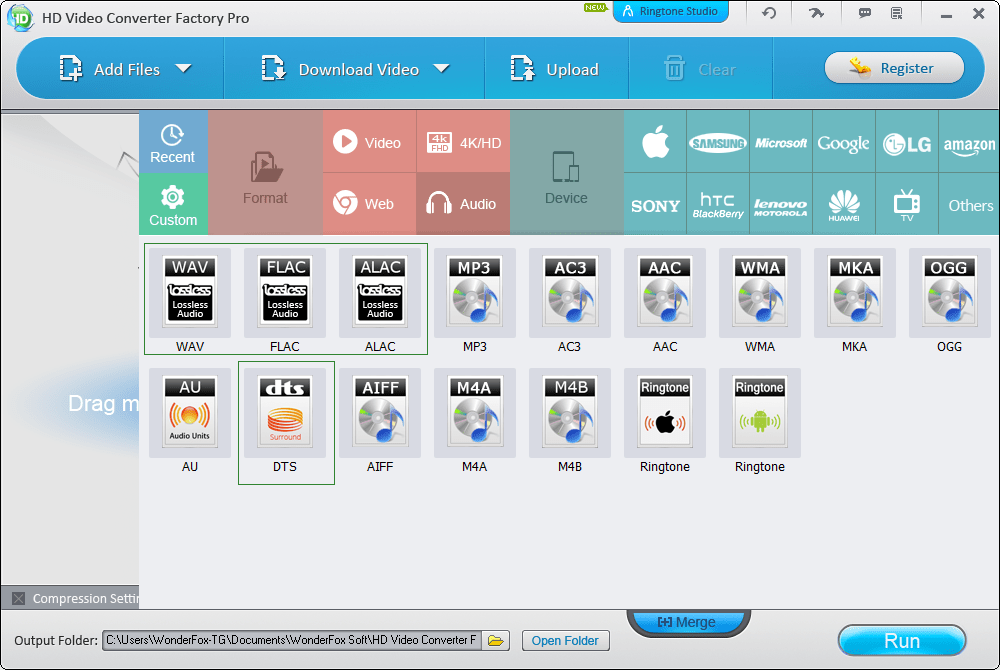Open the feedback chat icon
1000x670 pixels.
(865, 13)
